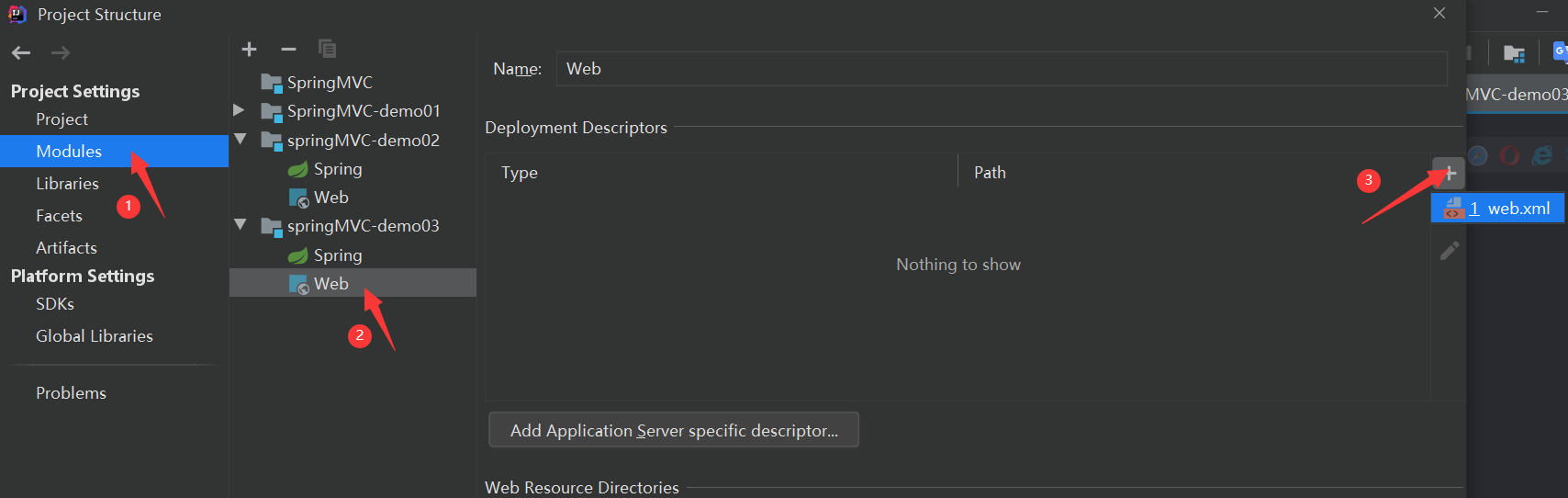Select the SpringMVC-demo01 module
Screen dimensions: 1568x498
click(x=351, y=111)
